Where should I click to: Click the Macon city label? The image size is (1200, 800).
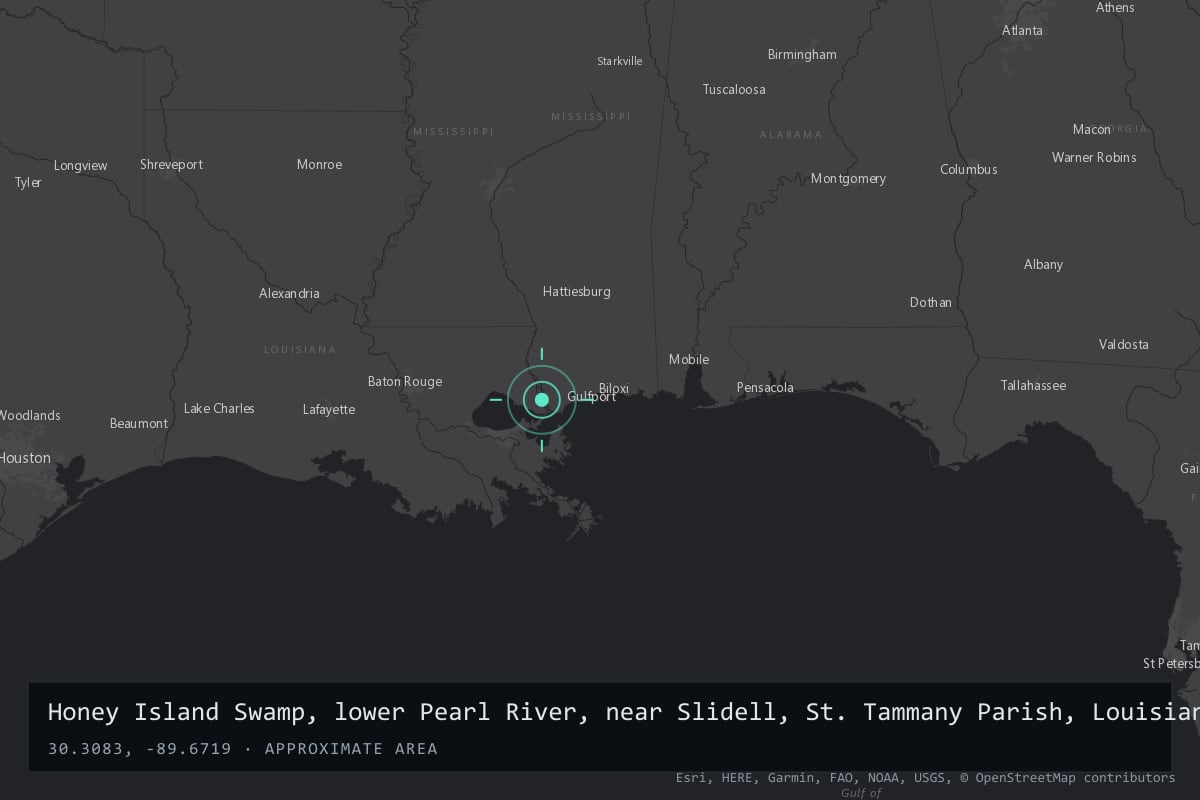[1092, 129]
